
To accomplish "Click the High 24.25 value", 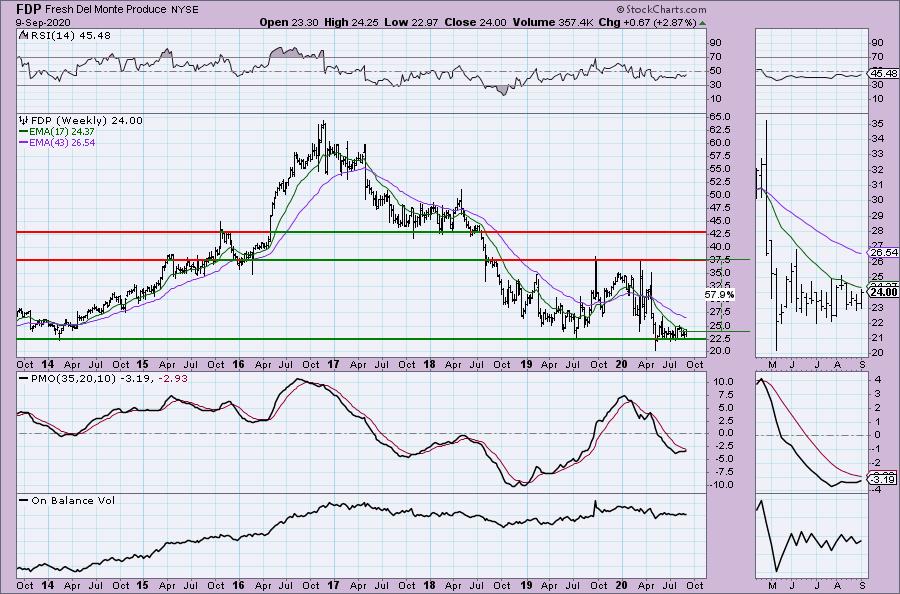I will (352, 22).
